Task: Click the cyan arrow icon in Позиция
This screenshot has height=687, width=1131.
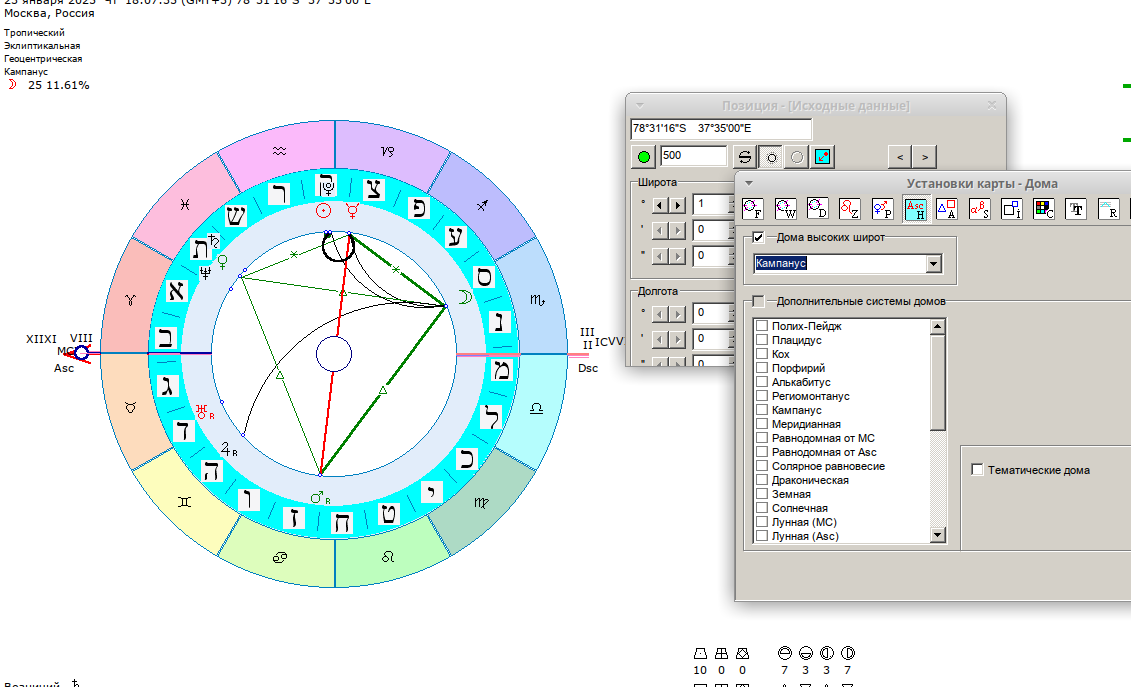Action: tap(823, 157)
